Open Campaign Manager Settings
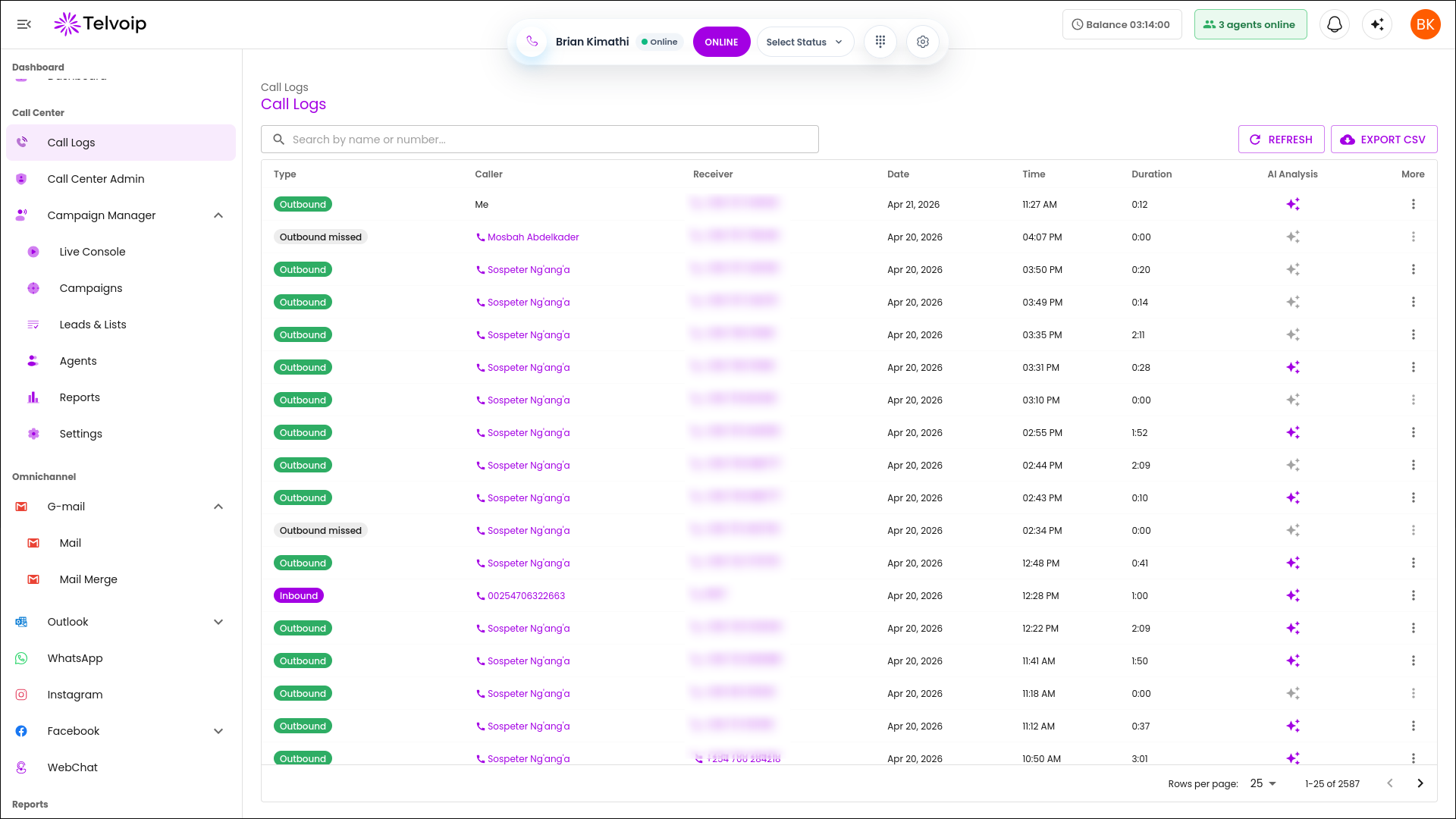This screenshot has width=1456, height=819. click(x=121, y=434)
